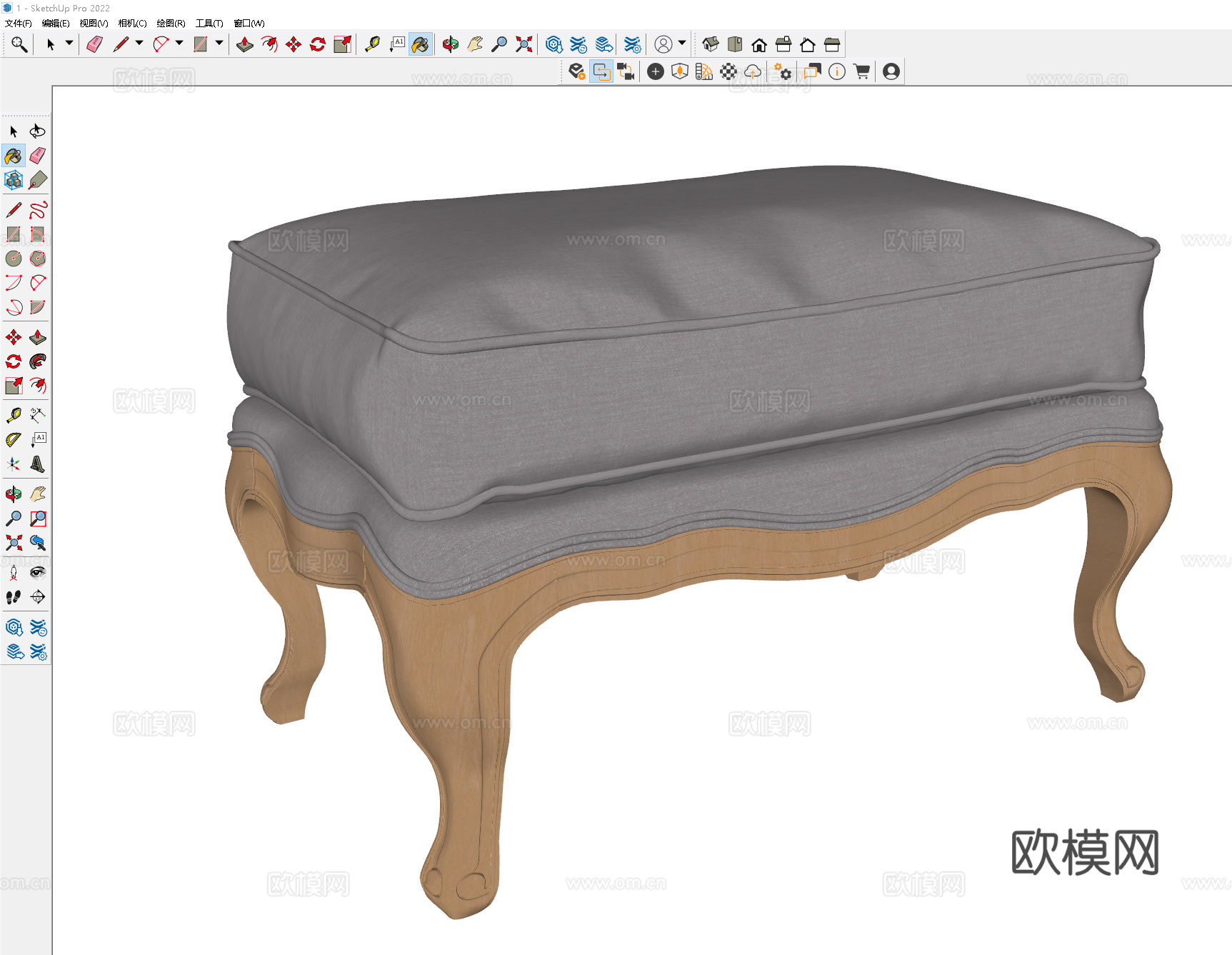
Task: Open the asset library cube icon
Action: [680, 71]
